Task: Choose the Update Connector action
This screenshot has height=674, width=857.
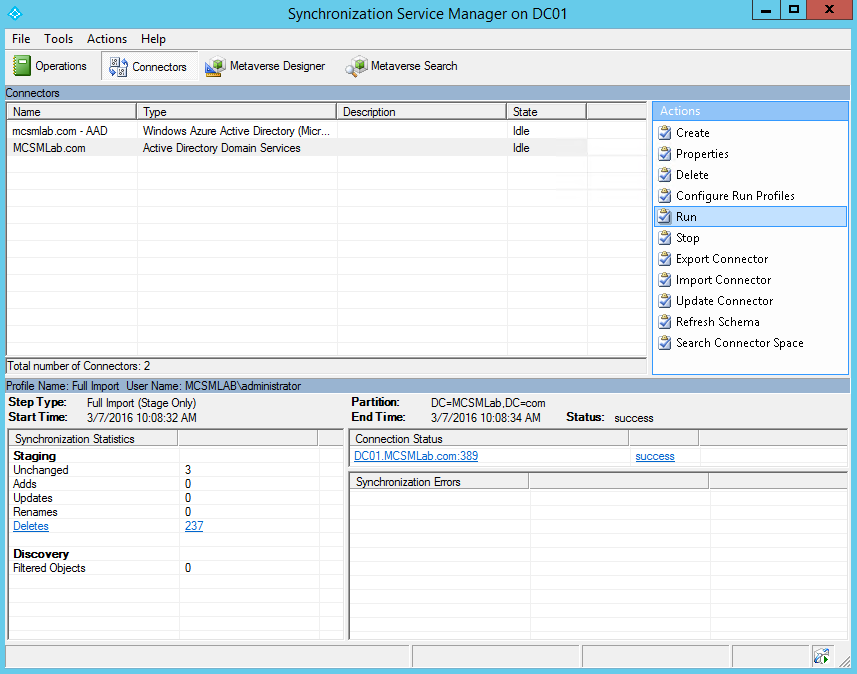Action: click(725, 301)
